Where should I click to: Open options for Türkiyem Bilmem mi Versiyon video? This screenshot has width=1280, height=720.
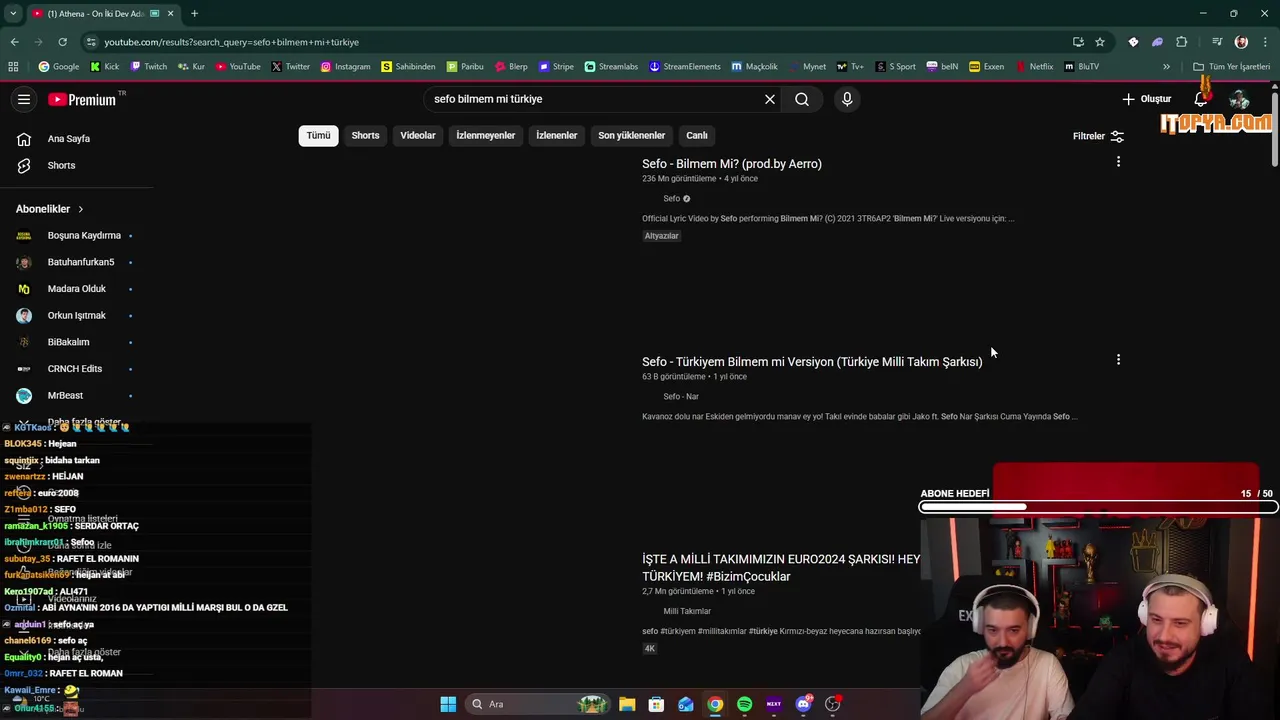1118,359
